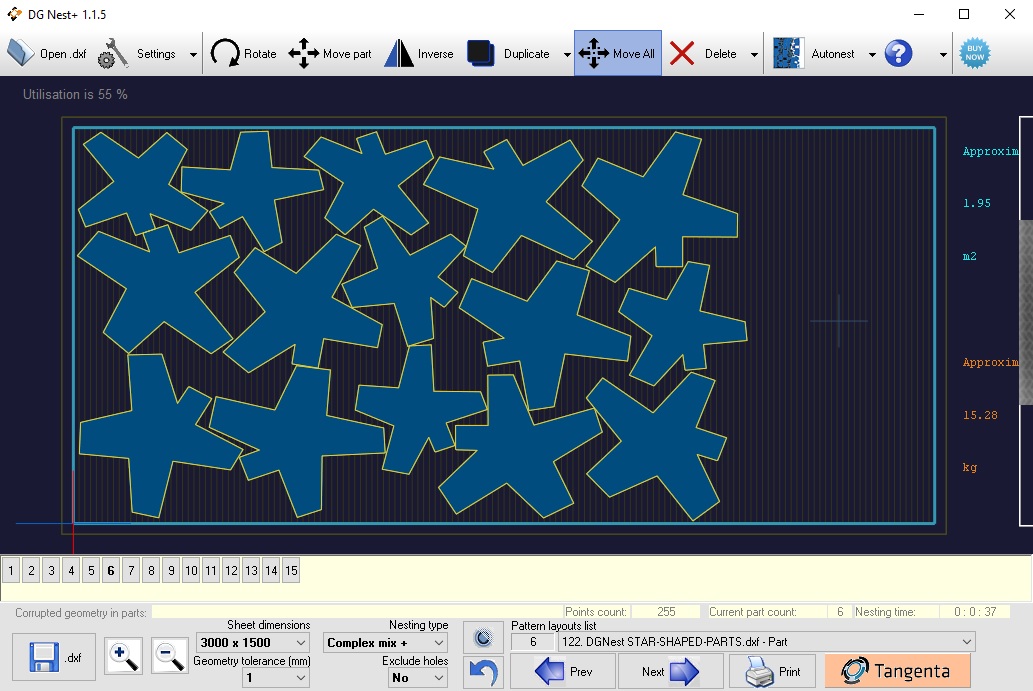
Task: Print the current nesting layout
Action: (772, 672)
